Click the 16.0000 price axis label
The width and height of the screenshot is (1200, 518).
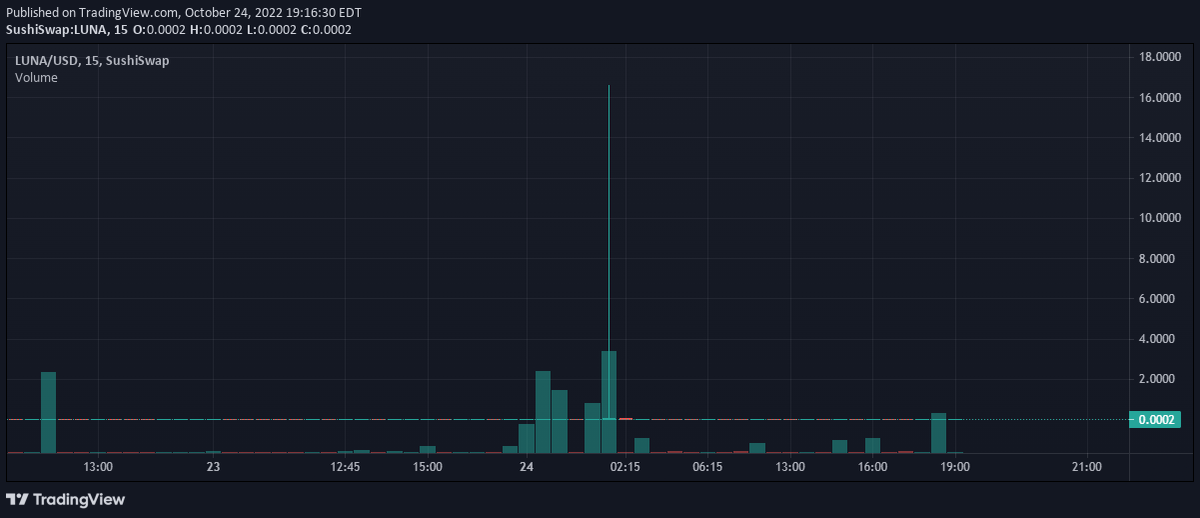1161,98
